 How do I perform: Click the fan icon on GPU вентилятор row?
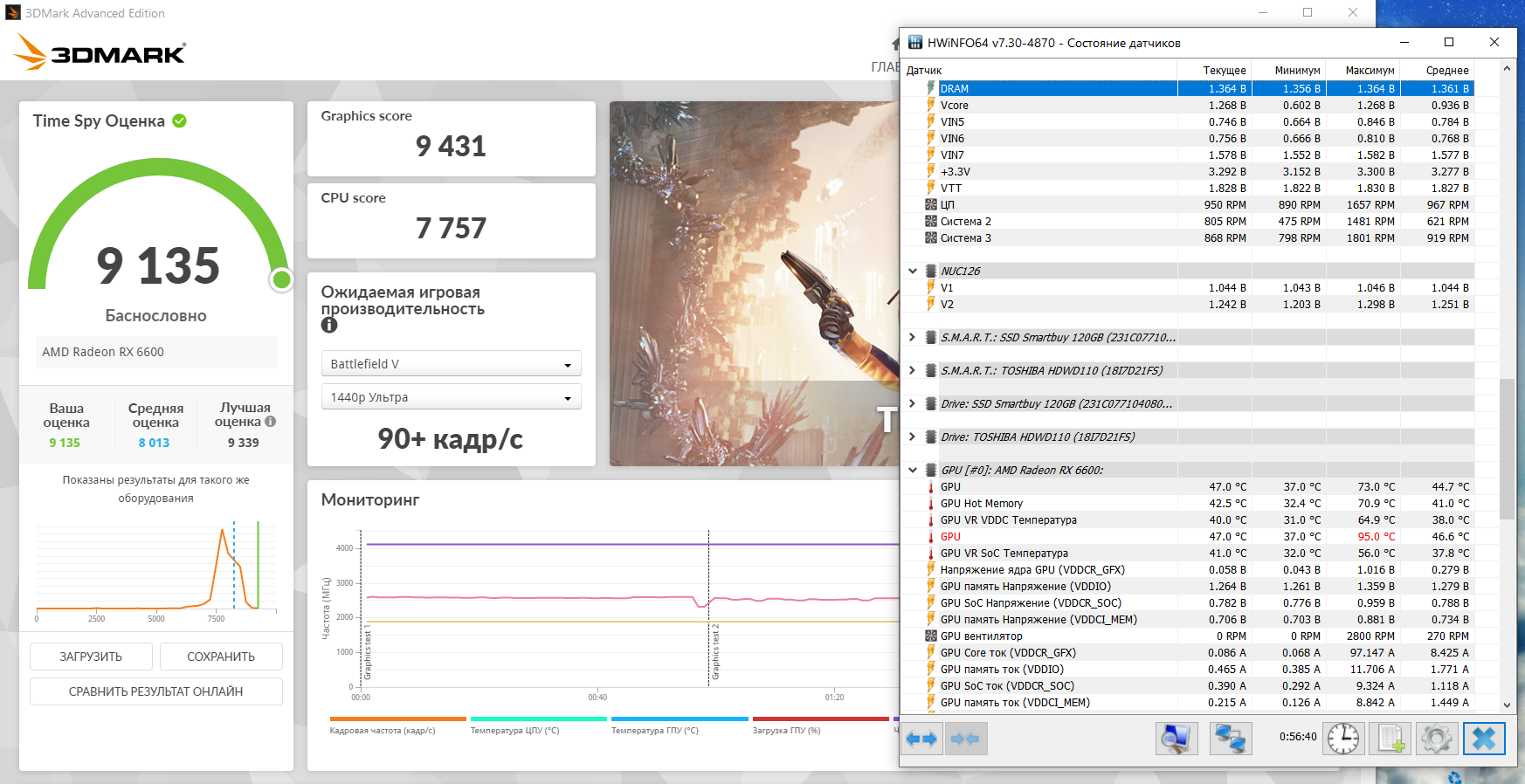(x=931, y=636)
